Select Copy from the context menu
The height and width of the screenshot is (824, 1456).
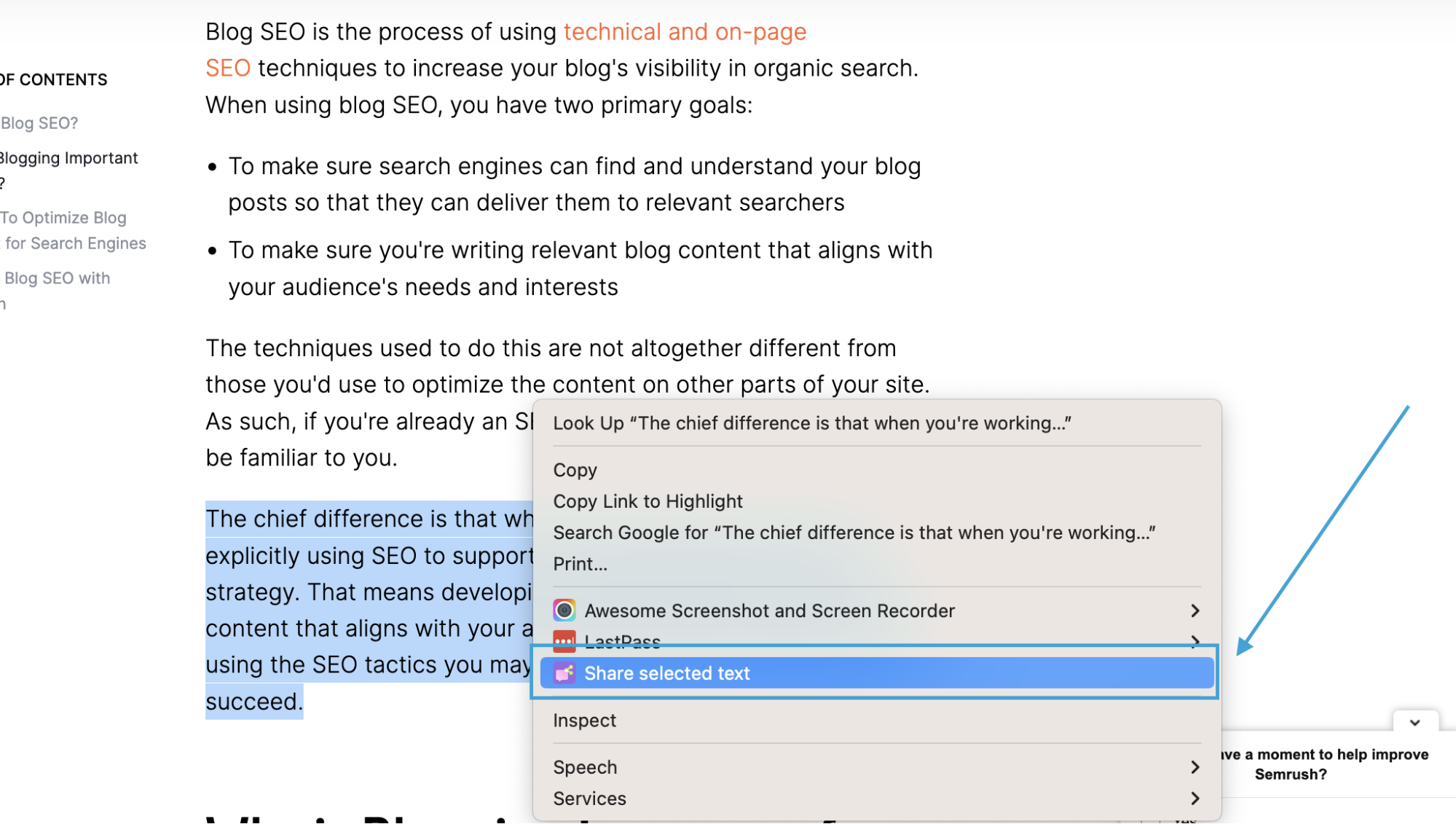[x=575, y=470]
